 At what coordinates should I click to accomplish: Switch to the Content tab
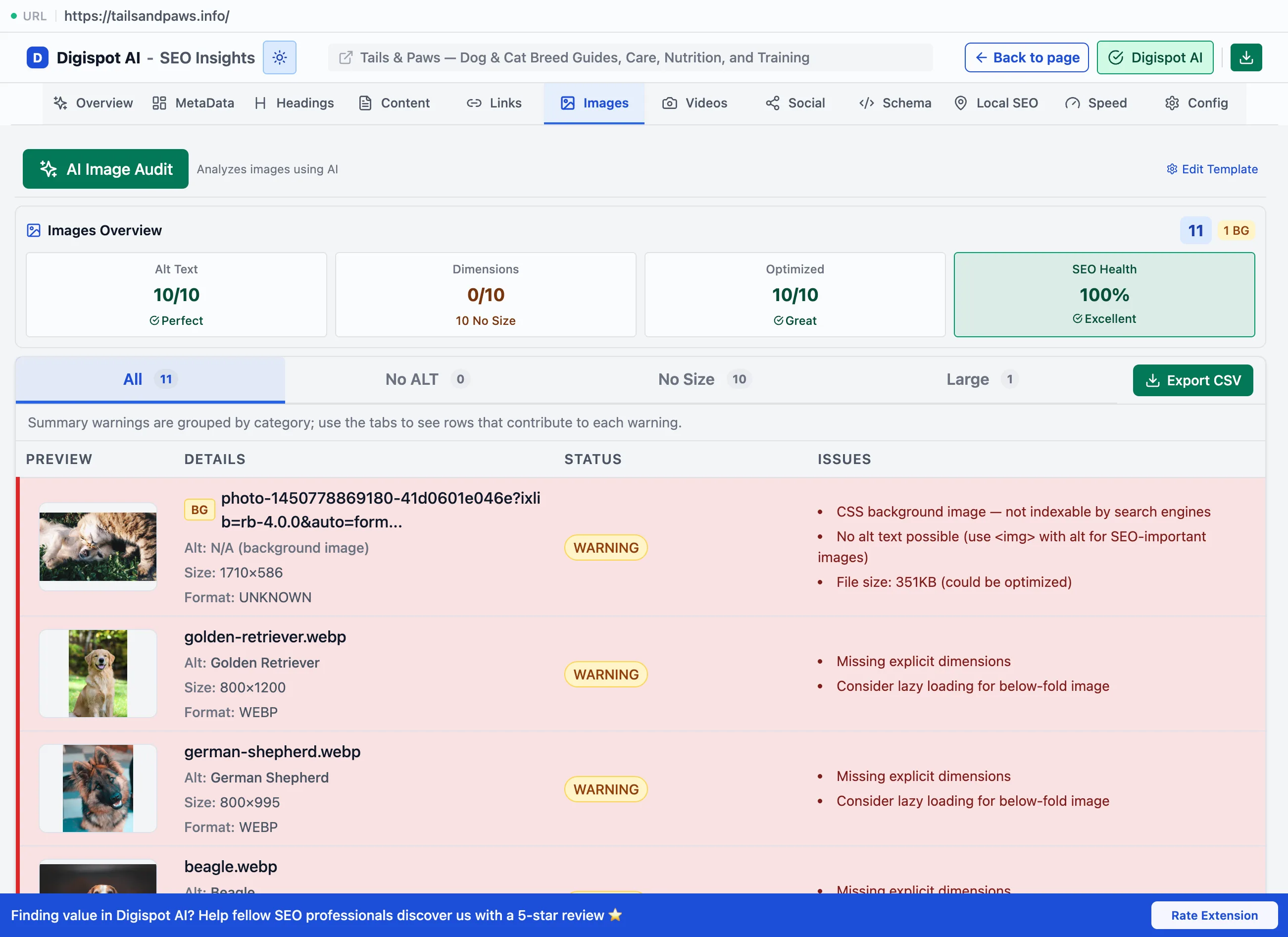(x=394, y=103)
